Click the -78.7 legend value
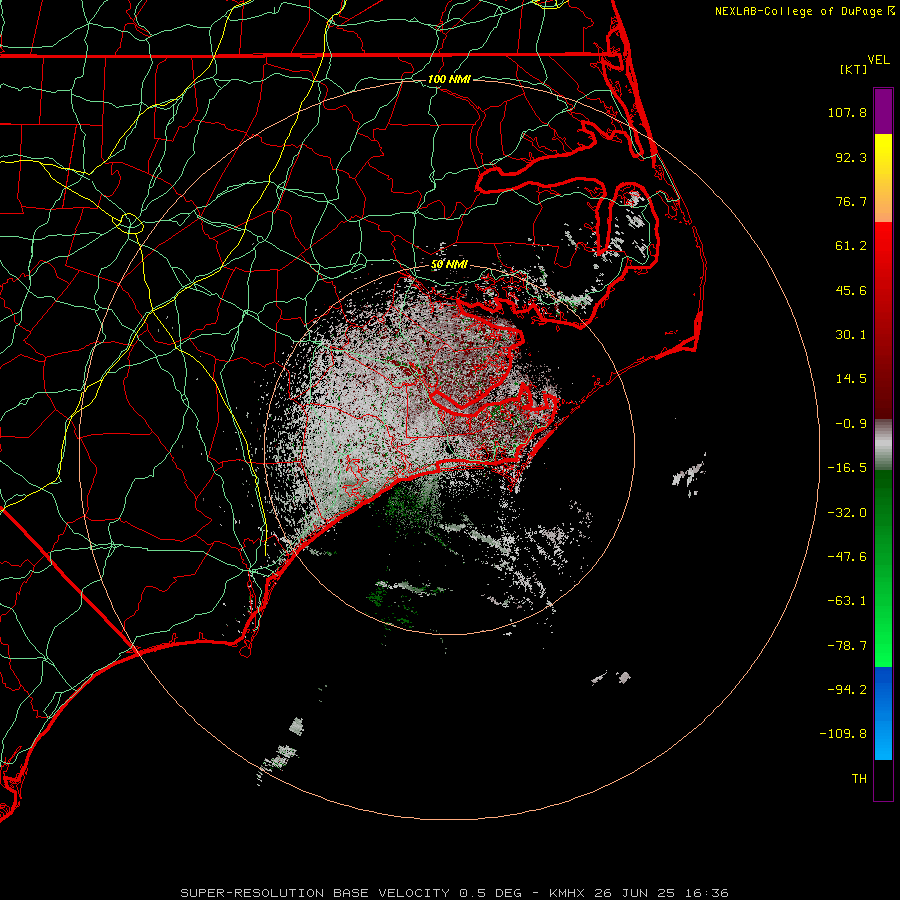The image size is (900, 900). (847, 646)
